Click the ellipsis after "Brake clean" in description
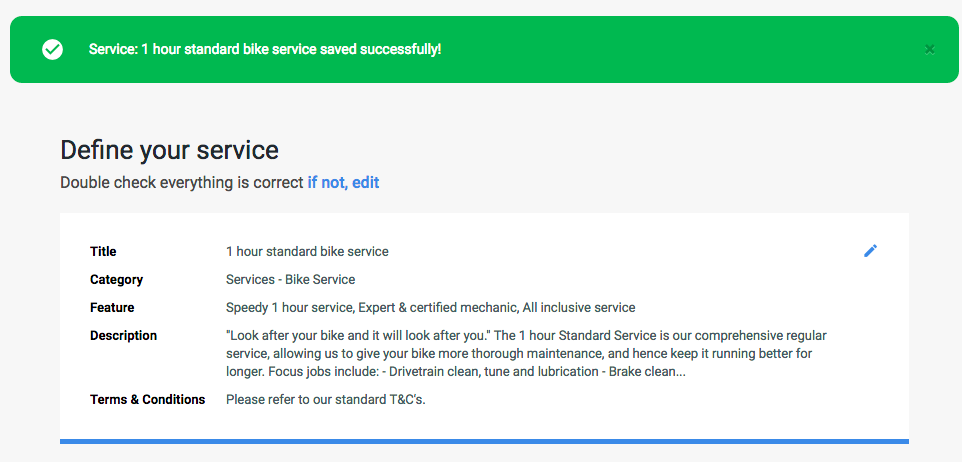The image size is (962, 462). click(680, 372)
